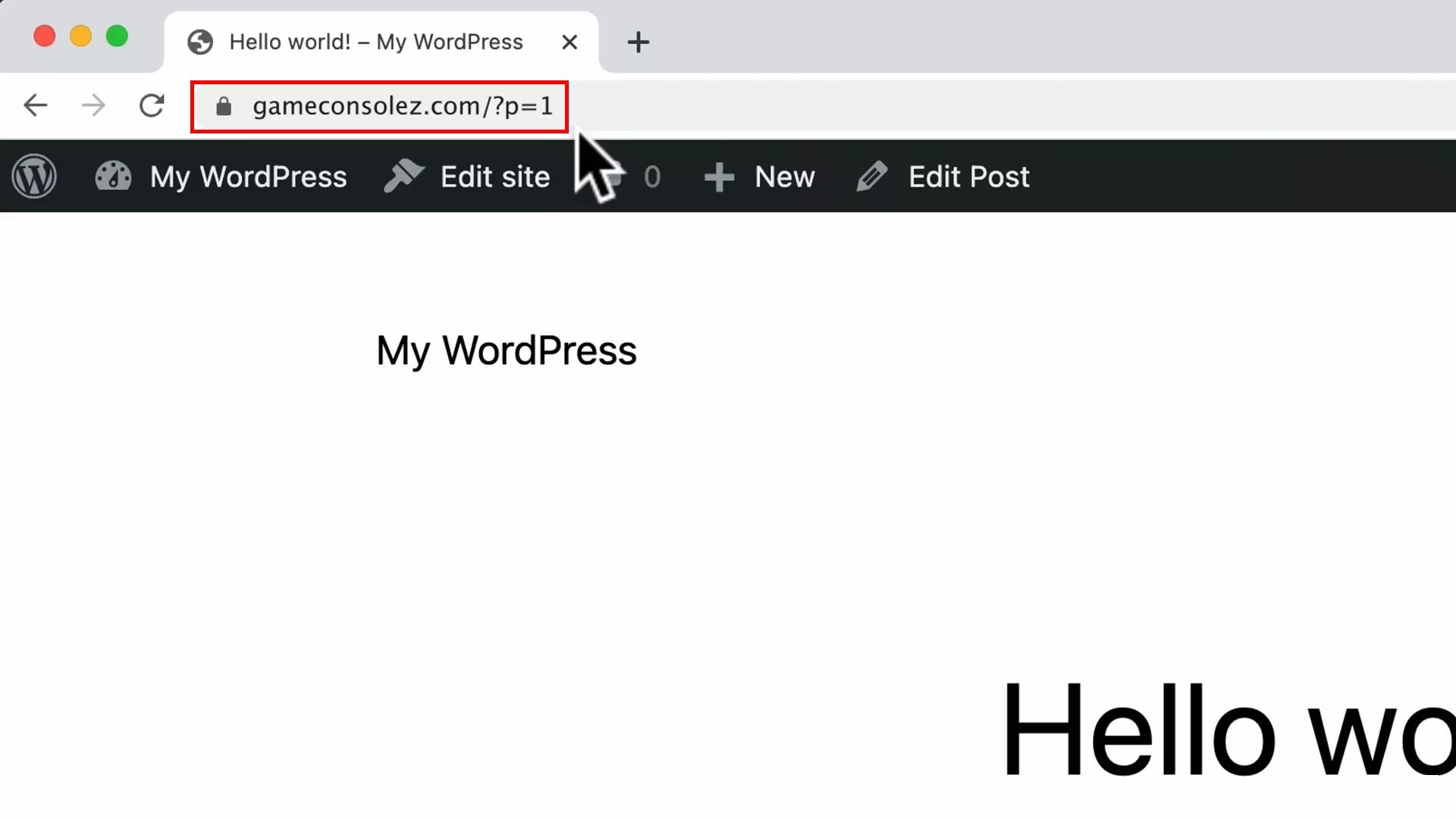
Task: Click Edit Post in the toolbar
Action: point(969,176)
